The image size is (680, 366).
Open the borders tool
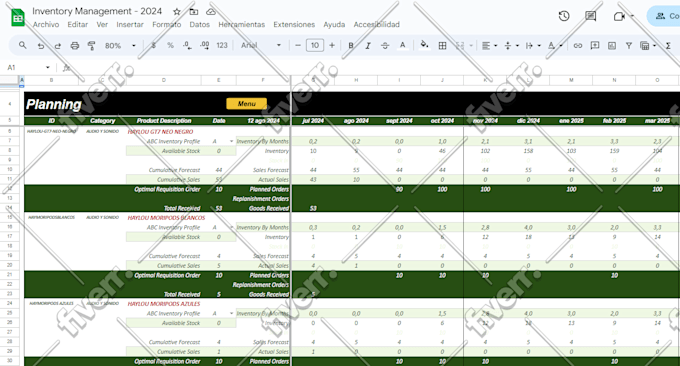(x=442, y=45)
